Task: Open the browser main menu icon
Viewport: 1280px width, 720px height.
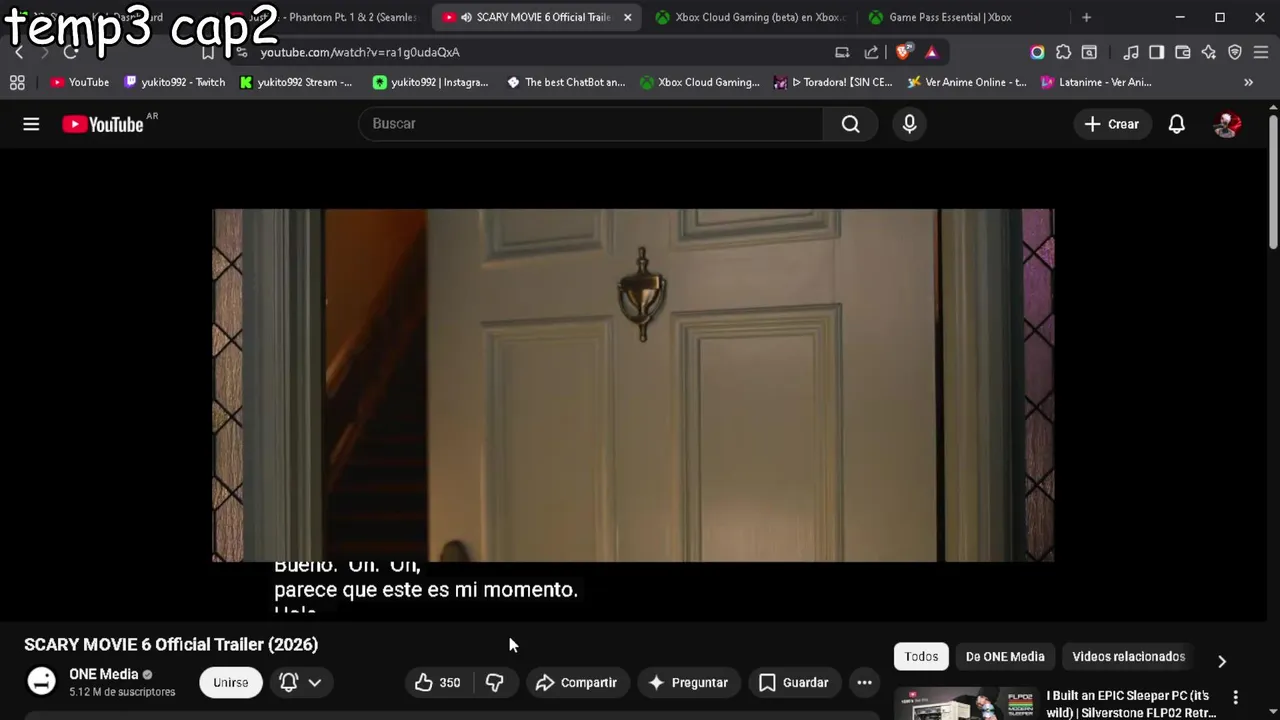Action: pyautogui.click(x=1261, y=52)
